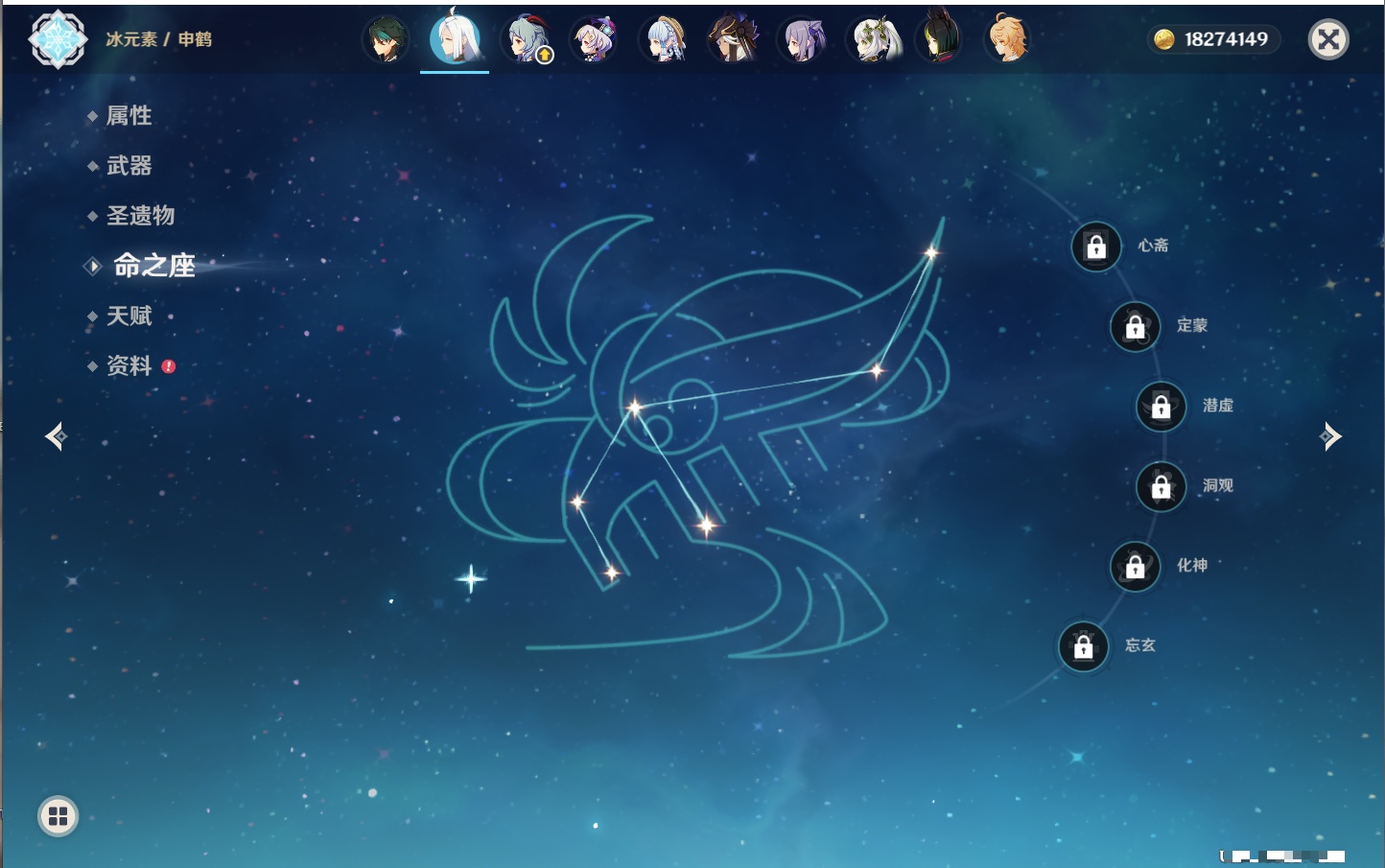Image resolution: width=1385 pixels, height=868 pixels.
Task: Switch to Keqing's purple-hair portrait
Action: [803, 39]
